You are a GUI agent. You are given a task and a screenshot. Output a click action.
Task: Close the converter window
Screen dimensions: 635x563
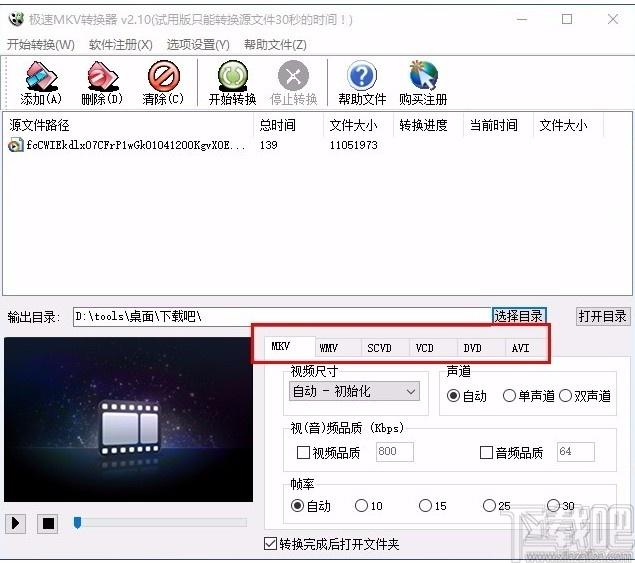pyautogui.click(x=613, y=19)
